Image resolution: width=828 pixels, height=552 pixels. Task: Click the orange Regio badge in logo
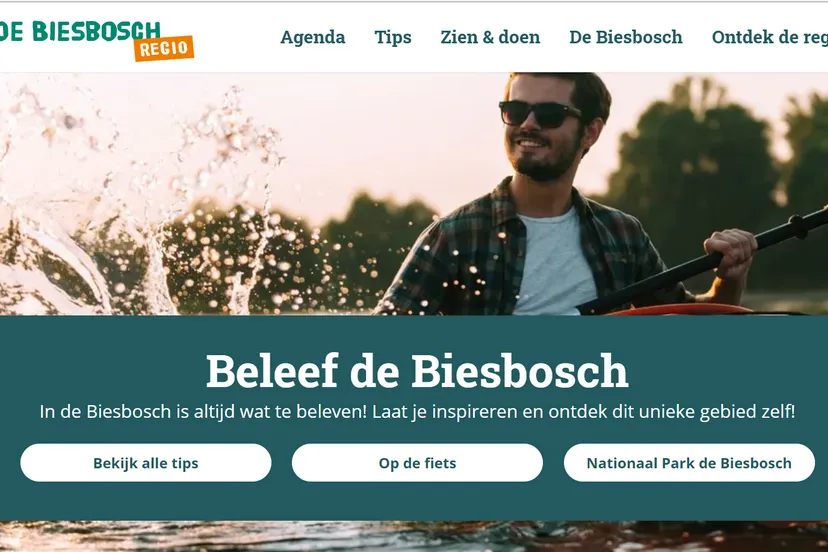(164, 49)
